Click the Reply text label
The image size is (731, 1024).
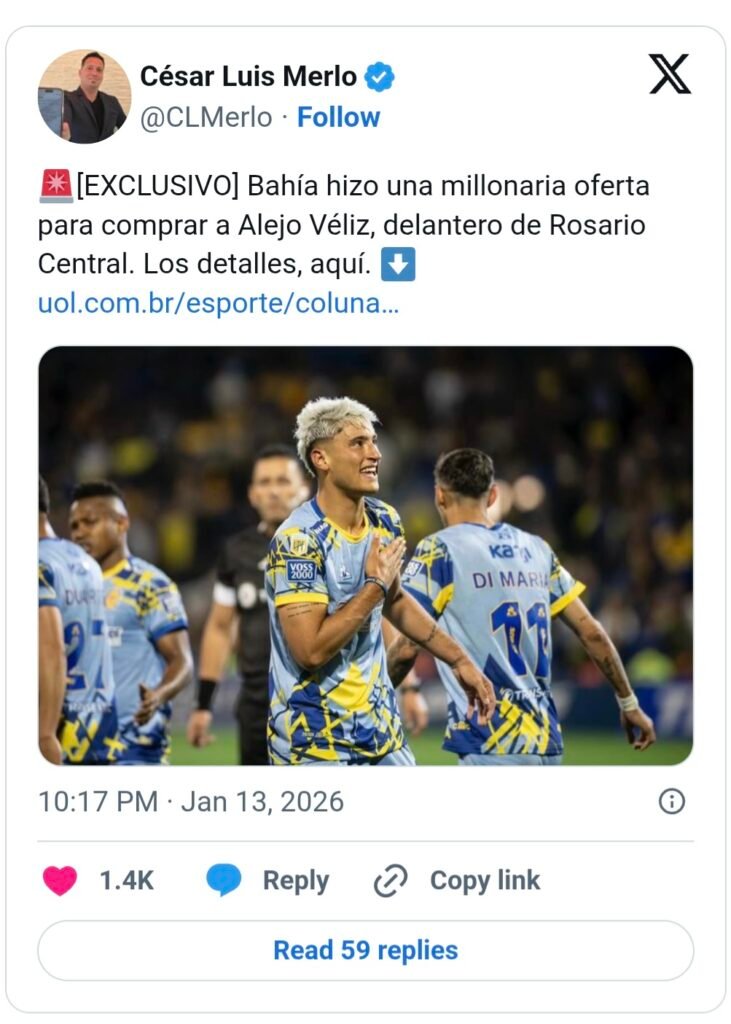pyautogui.click(x=295, y=881)
